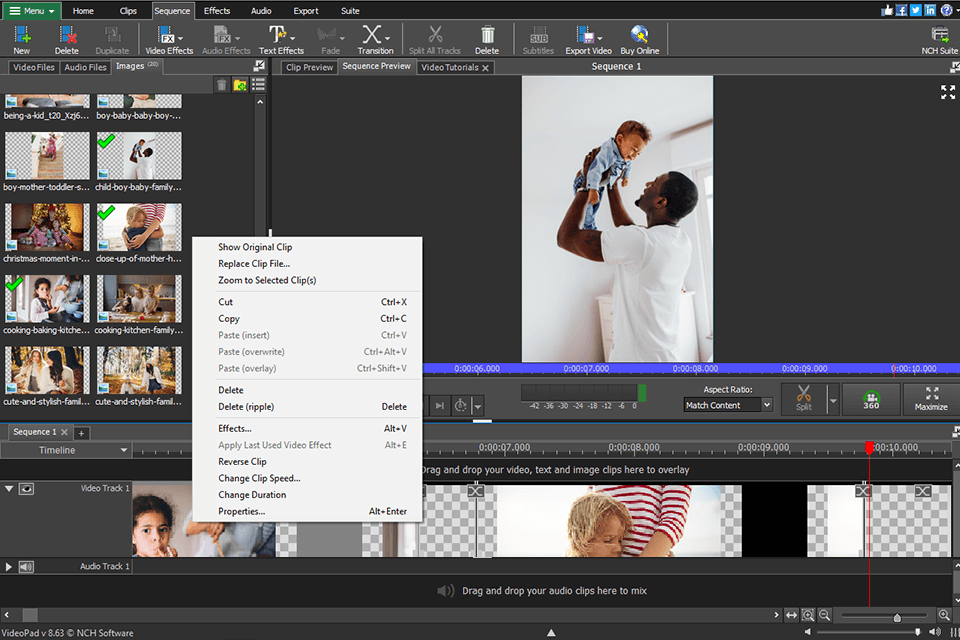The width and height of the screenshot is (960, 640).
Task: Adjust the timeline zoom slider
Action: point(897,616)
